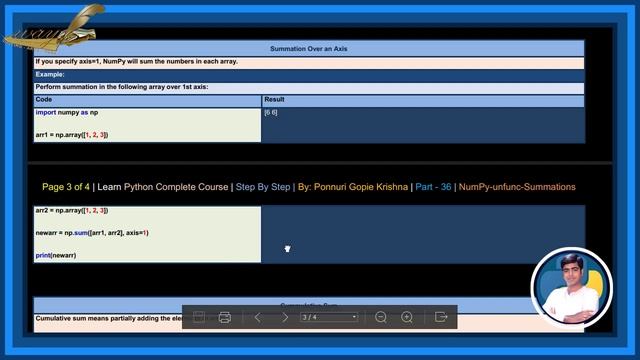Go to next page with right arrow
This screenshot has height=360, width=640.
[x=285, y=317]
